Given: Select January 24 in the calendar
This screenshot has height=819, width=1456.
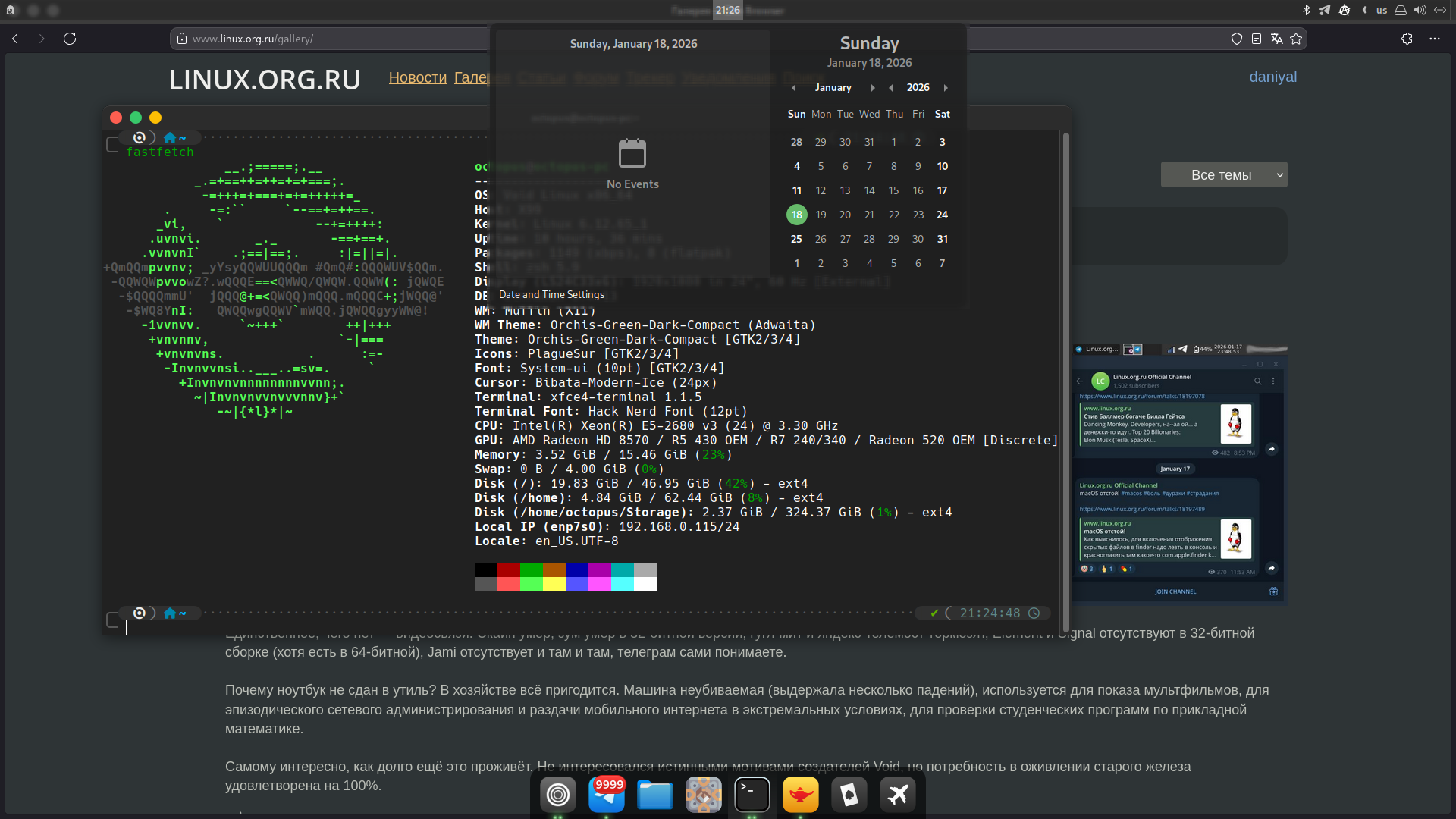Looking at the screenshot, I should [x=942, y=215].
